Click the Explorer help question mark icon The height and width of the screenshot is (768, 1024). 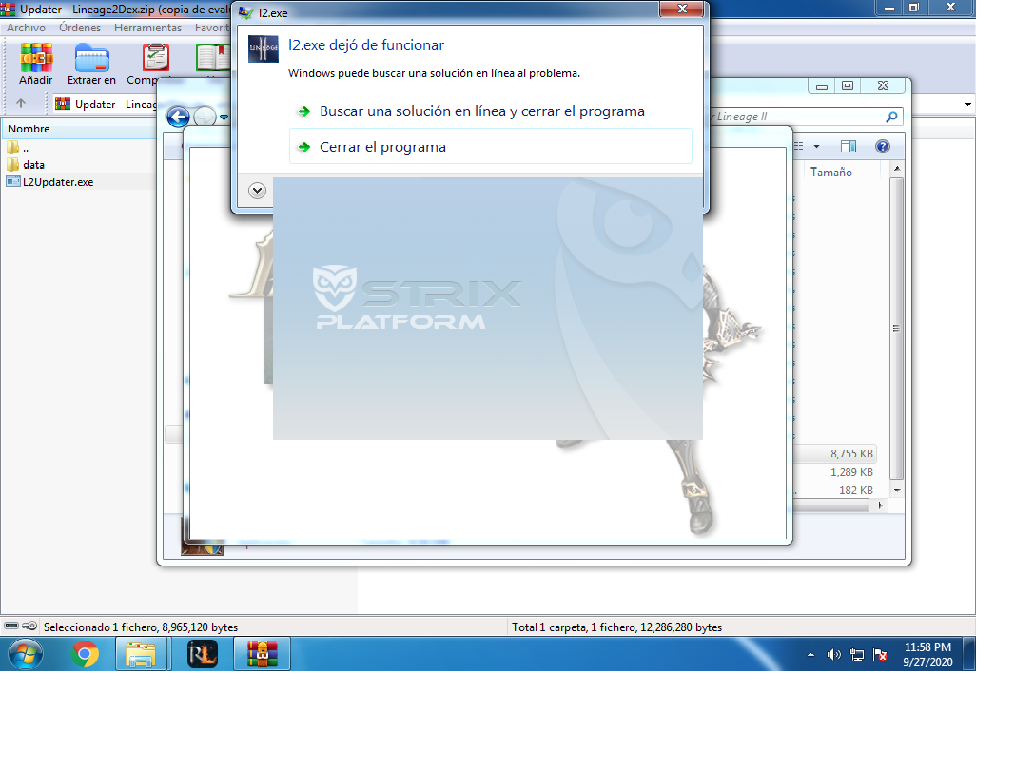(x=882, y=146)
